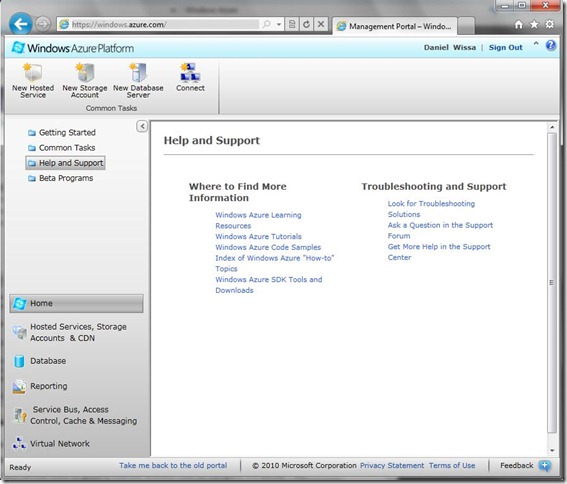Create a New Hosted Service

[x=33, y=81]
